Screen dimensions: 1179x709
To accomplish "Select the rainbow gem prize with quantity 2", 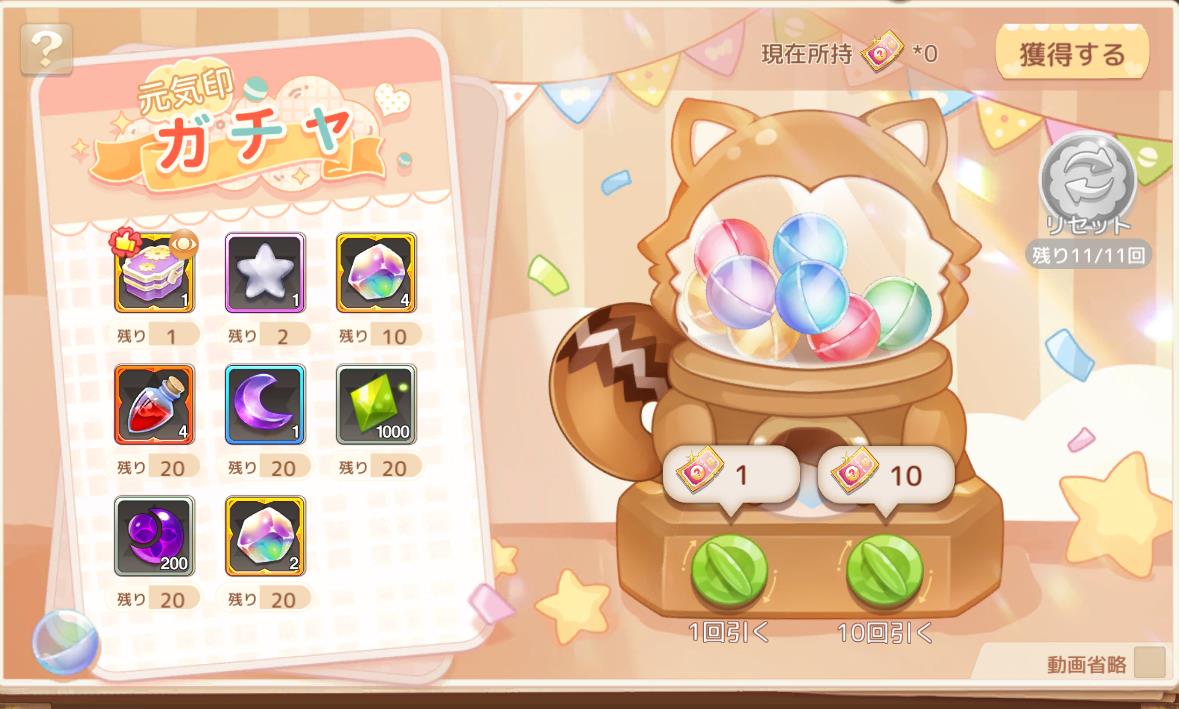I will pyautogui.click(x=265, y=536).
